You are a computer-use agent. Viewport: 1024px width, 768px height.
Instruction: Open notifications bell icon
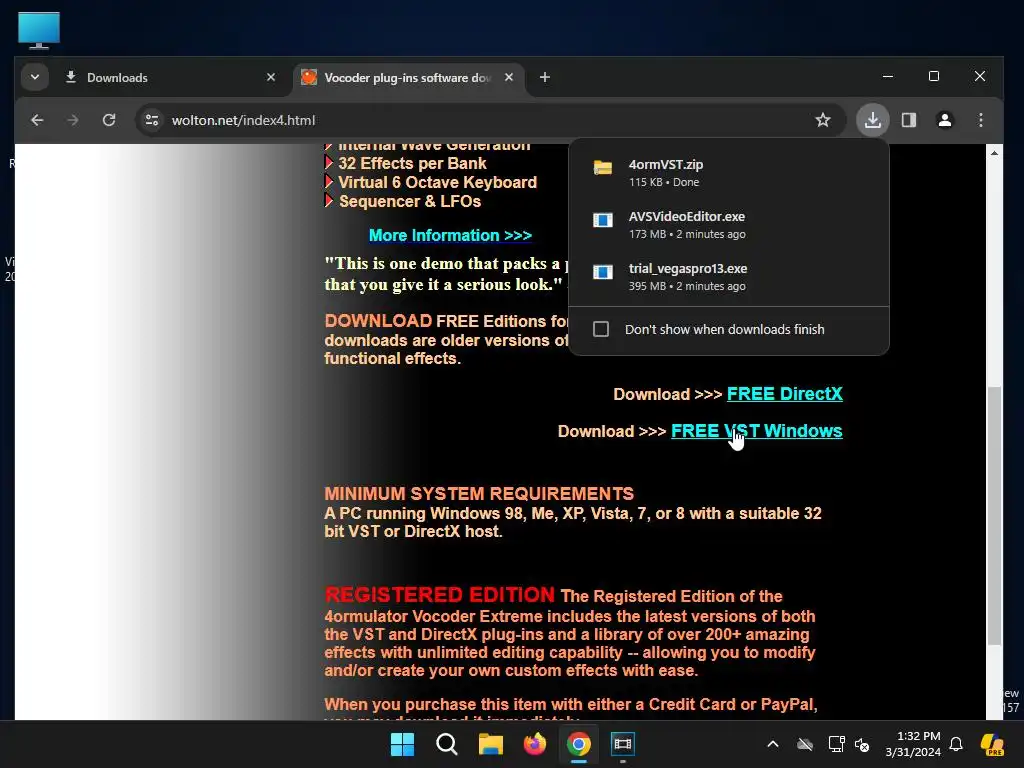tap(956, 744)
